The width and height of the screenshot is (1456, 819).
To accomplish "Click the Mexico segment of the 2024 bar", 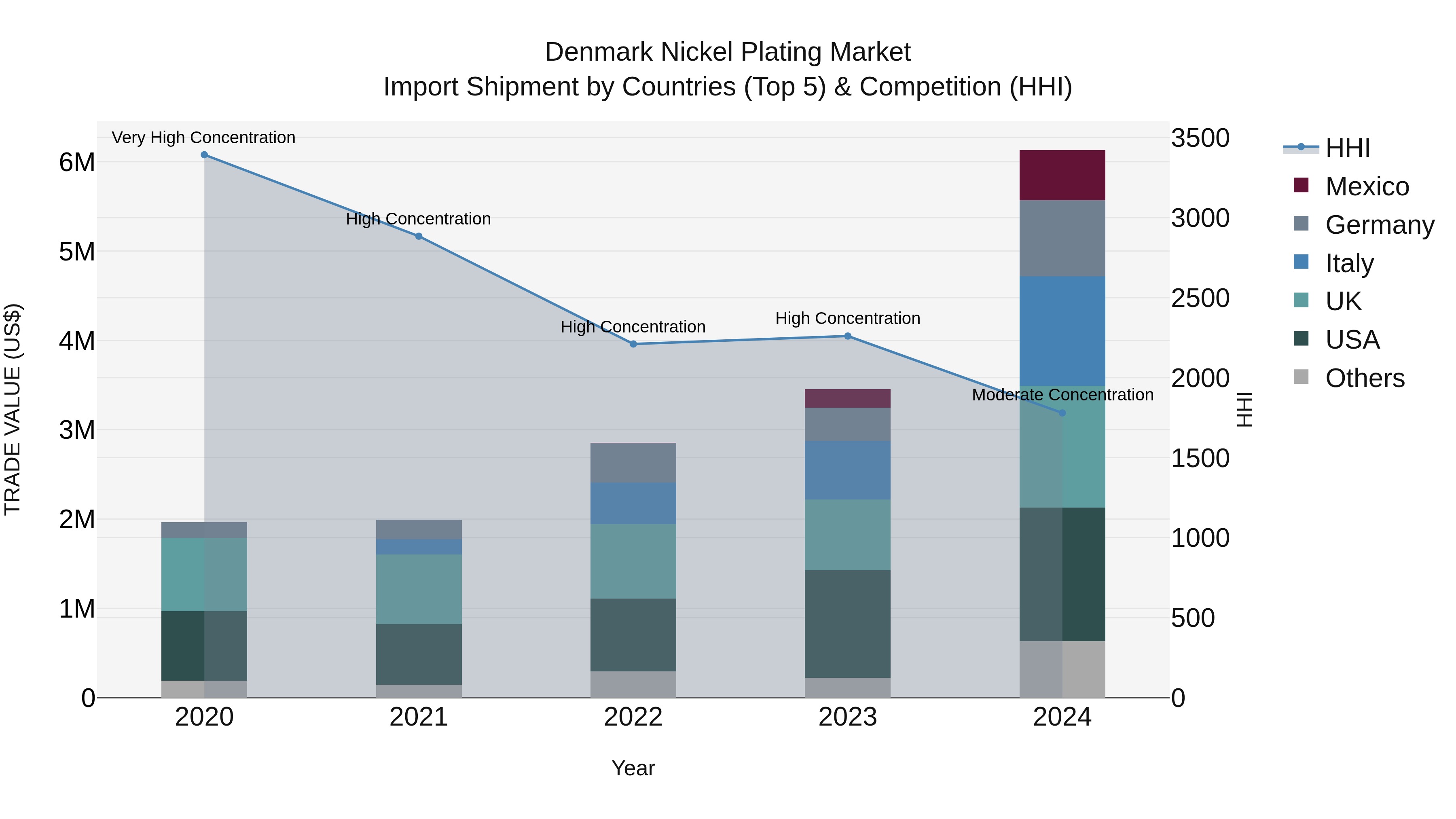I will point(1062,175).
